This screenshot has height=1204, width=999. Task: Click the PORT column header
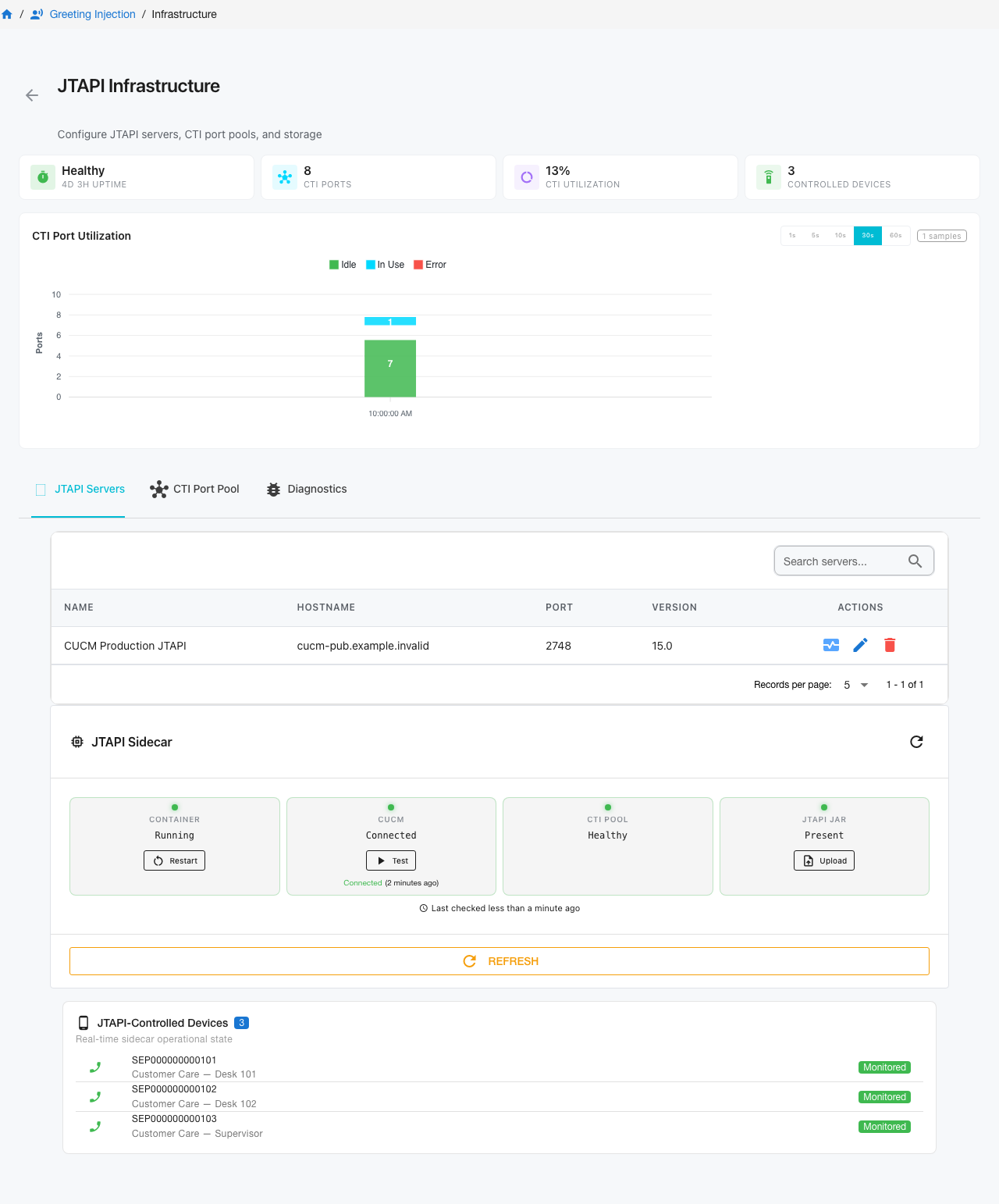click(559, 607)
